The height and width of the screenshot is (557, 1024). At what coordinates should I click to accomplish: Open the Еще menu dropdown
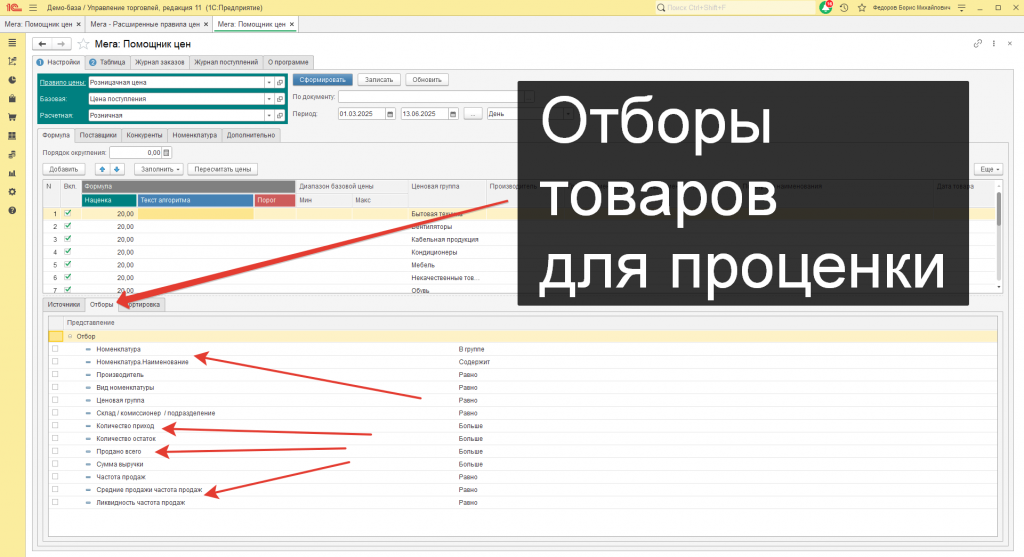click(989, 169)
